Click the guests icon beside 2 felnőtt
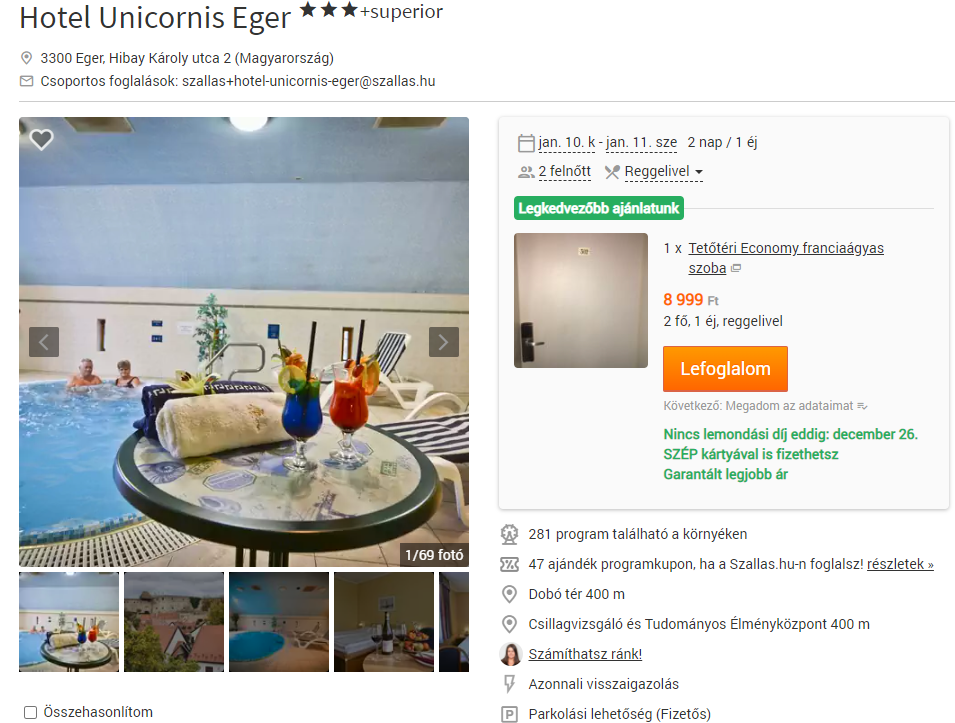The image size is (955, 723). click(x=526, y=172)
